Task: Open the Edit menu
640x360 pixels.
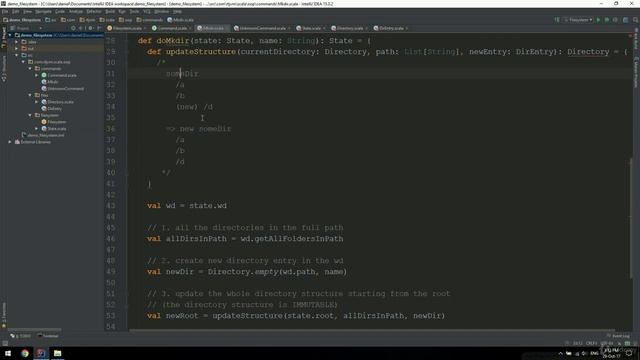Action: click(16, 11)
